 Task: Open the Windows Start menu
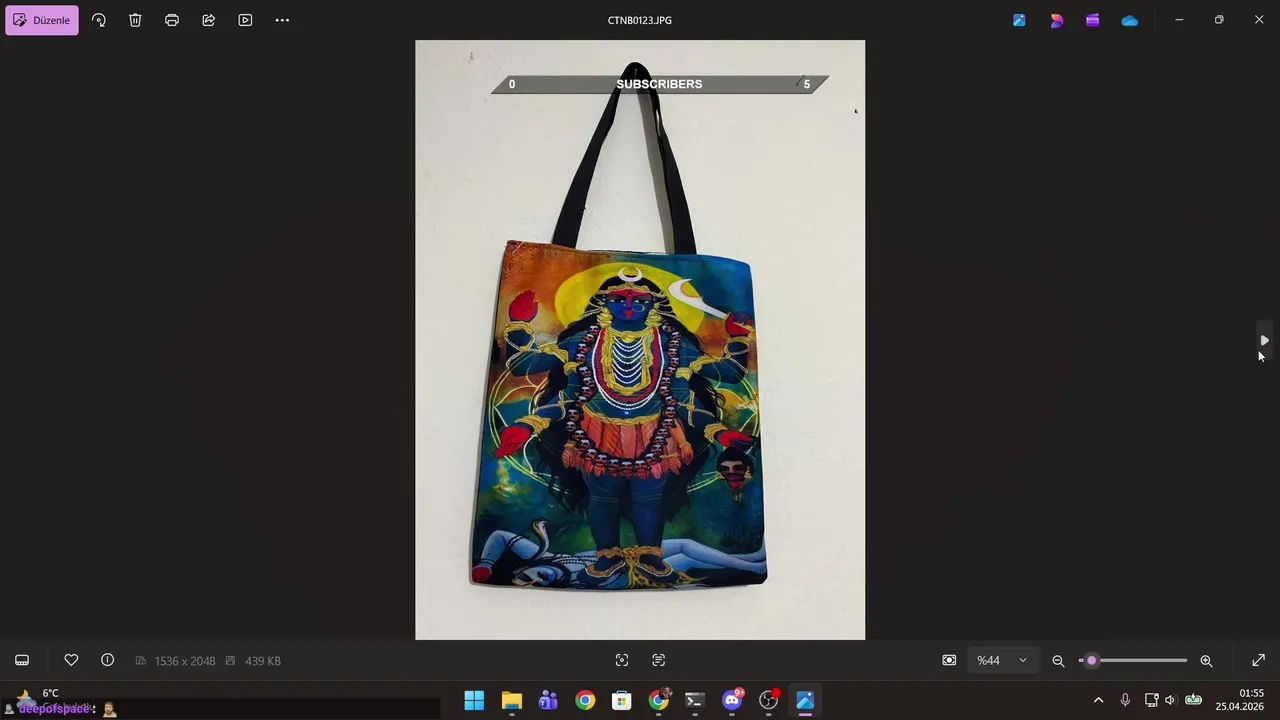[x=474, y=700]
